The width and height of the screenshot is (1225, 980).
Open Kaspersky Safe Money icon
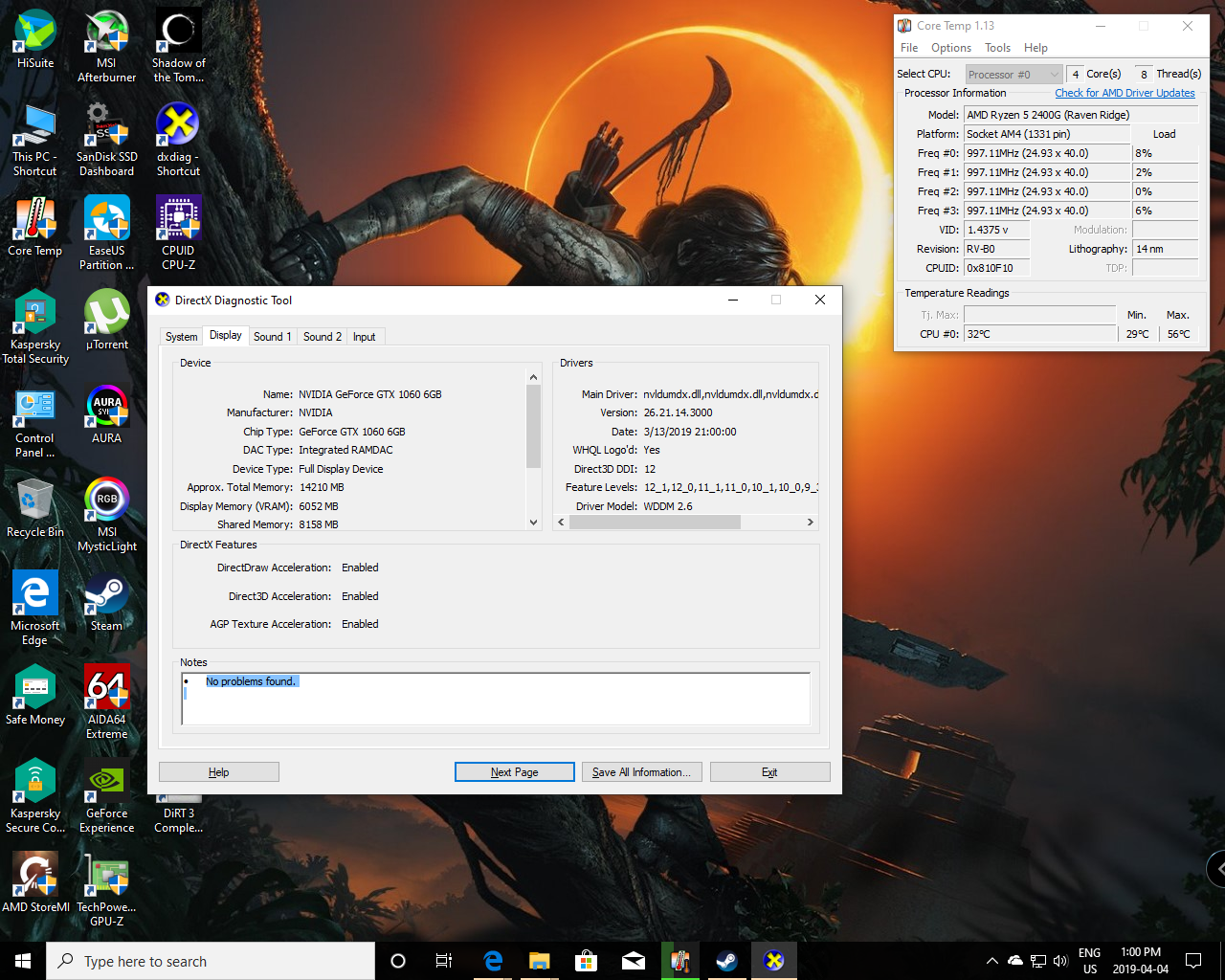click(x=35, y=696)
